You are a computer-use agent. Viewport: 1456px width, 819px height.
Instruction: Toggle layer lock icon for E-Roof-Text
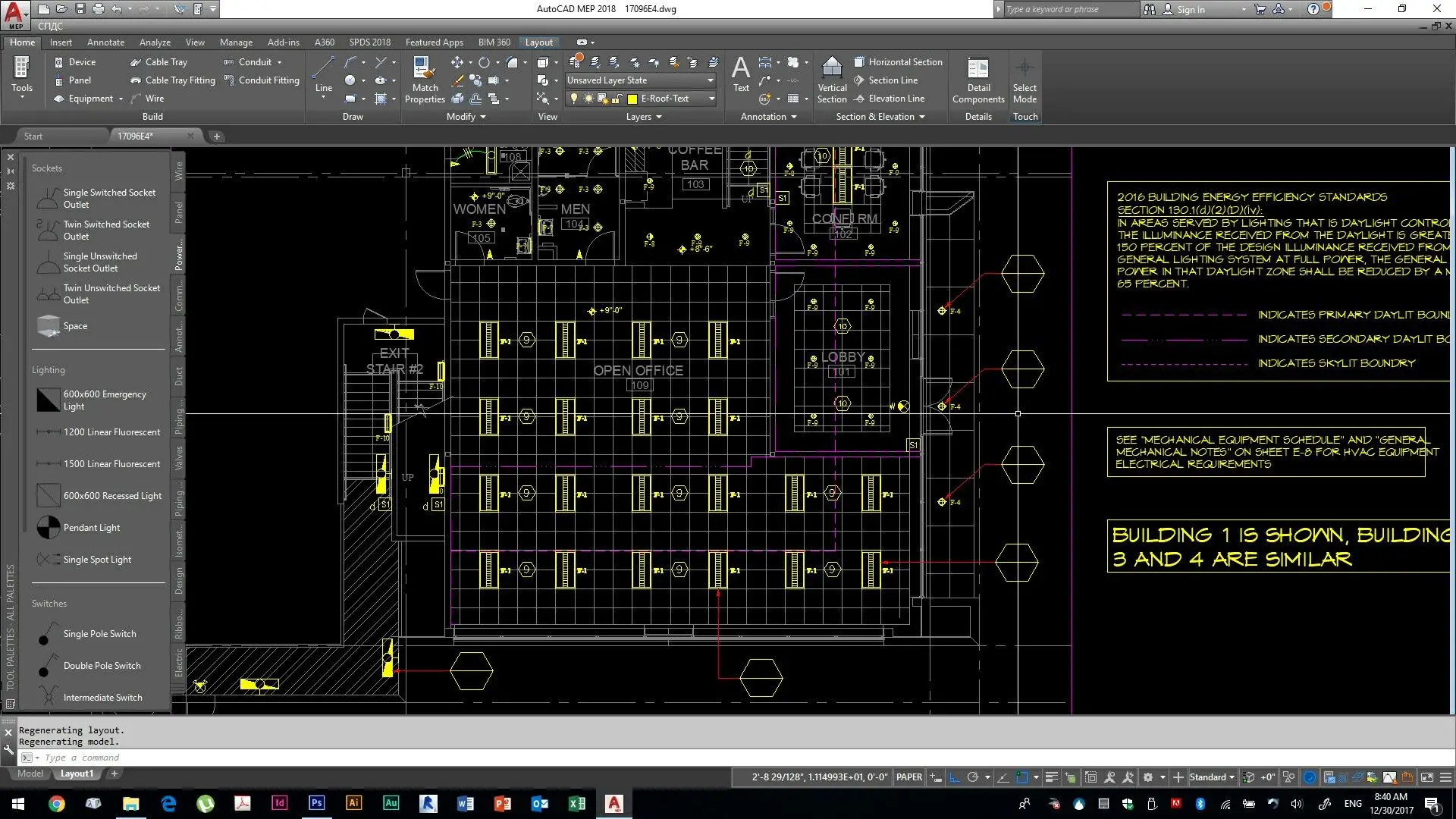coord(617,99)
